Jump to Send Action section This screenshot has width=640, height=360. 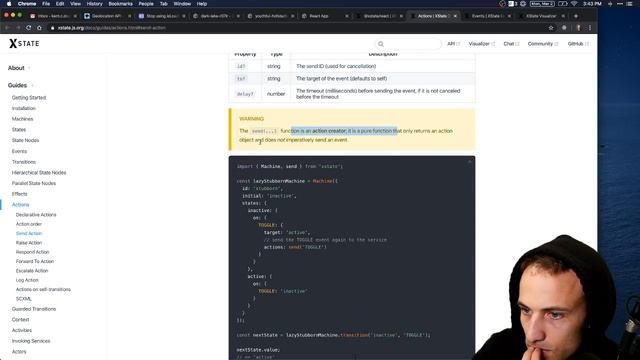click(29, 233)
